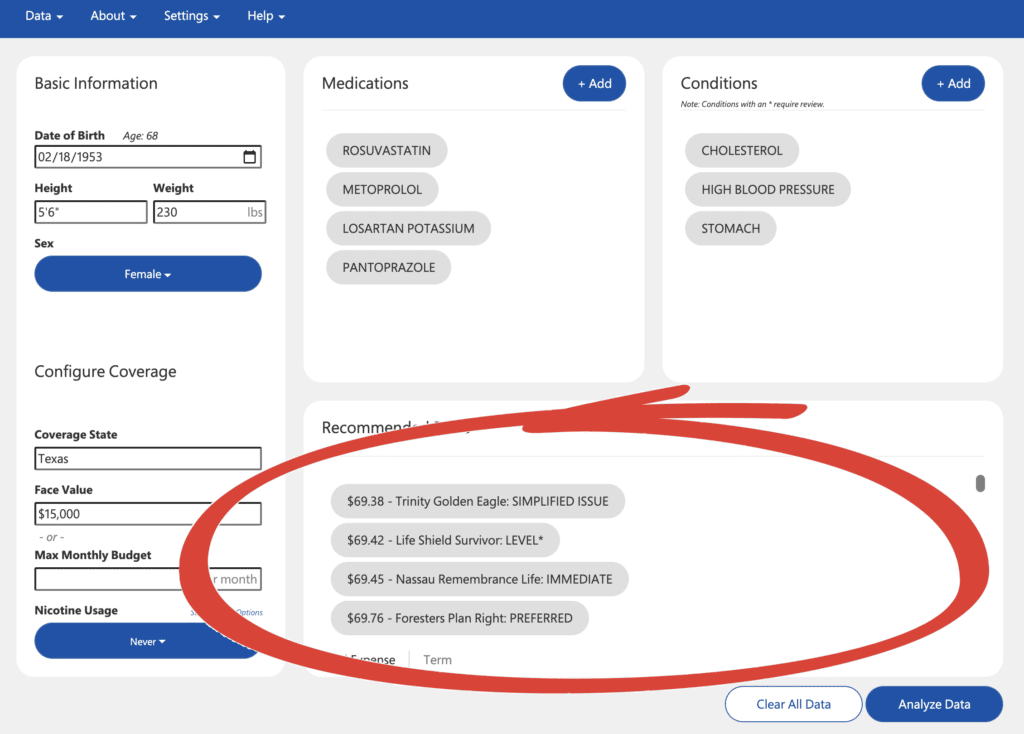Open the About menu
This screenshot has height=734, width=1024.
pos(113,16)
